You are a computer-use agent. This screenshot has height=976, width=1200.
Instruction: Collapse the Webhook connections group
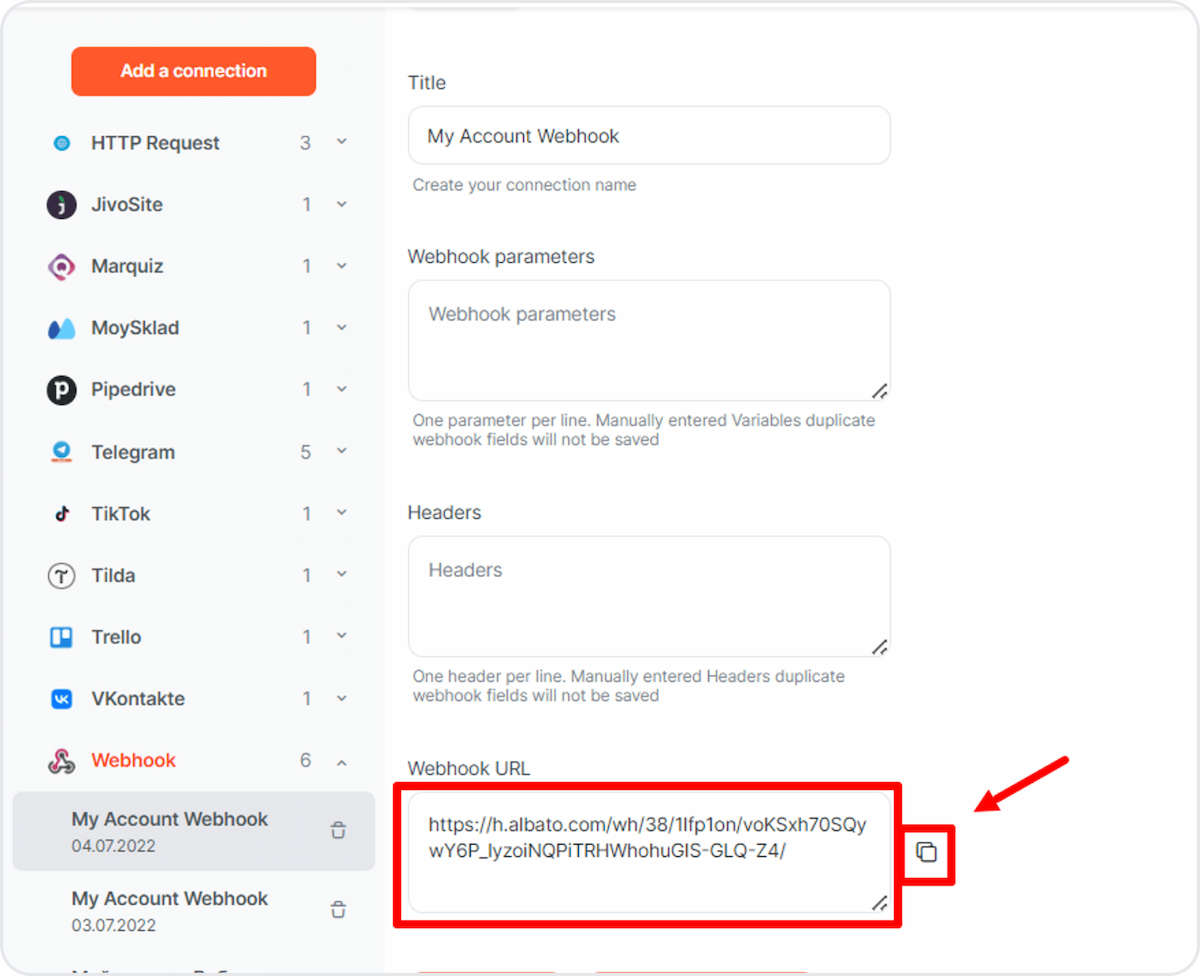tap(341, 762)
